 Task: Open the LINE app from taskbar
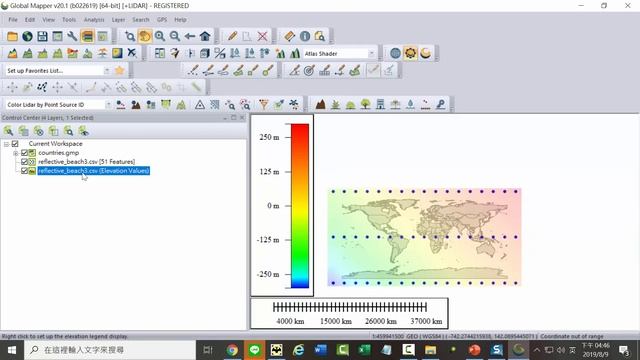coord(254,350)
